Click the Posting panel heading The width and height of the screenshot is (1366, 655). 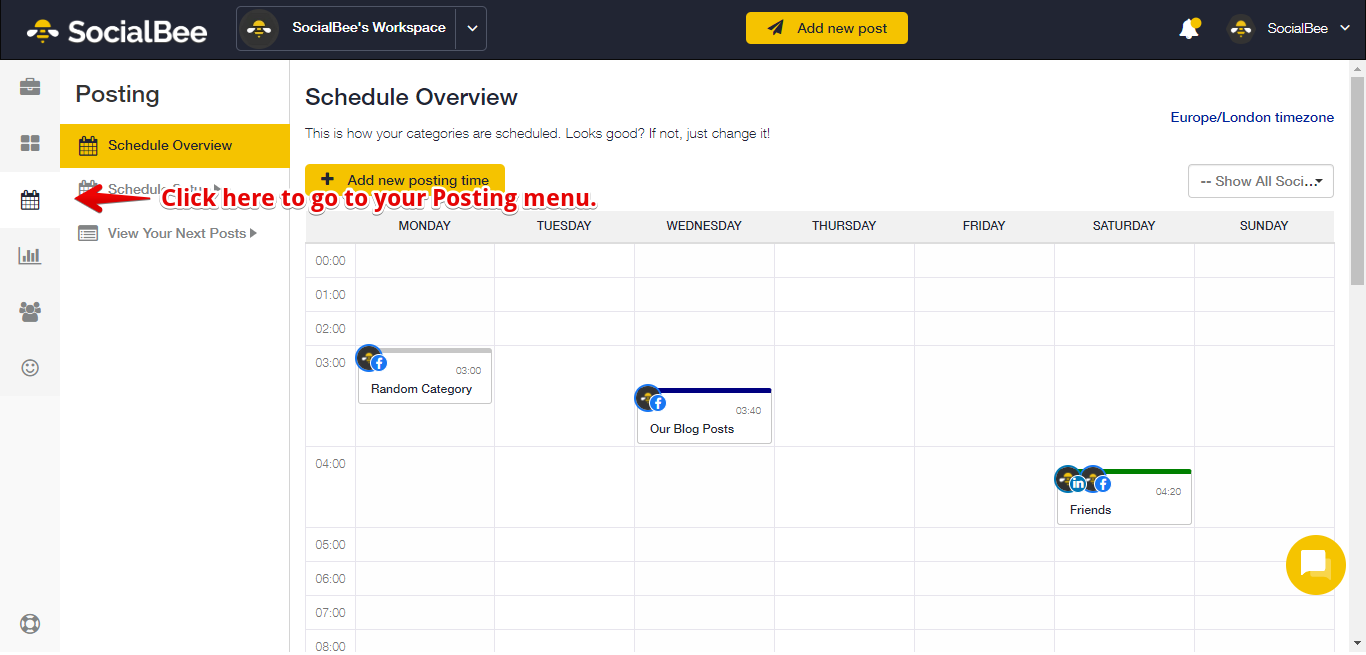click(117, 94)
